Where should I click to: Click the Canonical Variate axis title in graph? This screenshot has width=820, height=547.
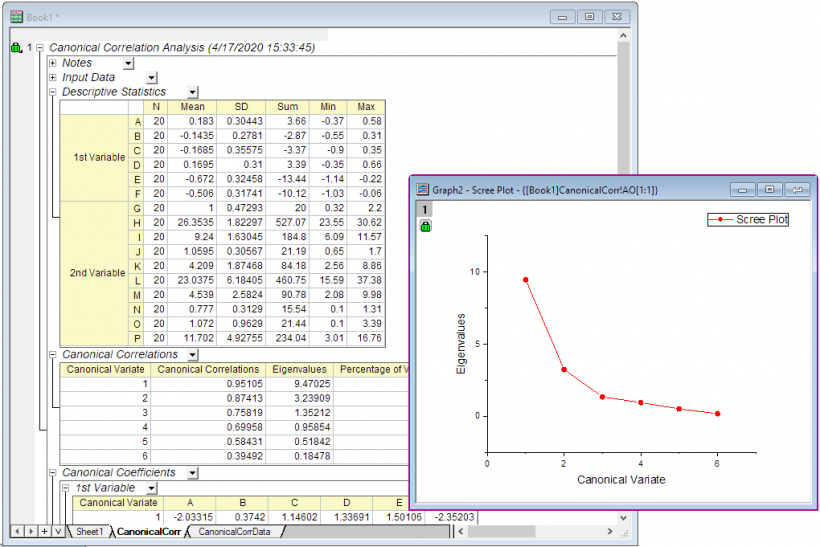pos(621,480)
